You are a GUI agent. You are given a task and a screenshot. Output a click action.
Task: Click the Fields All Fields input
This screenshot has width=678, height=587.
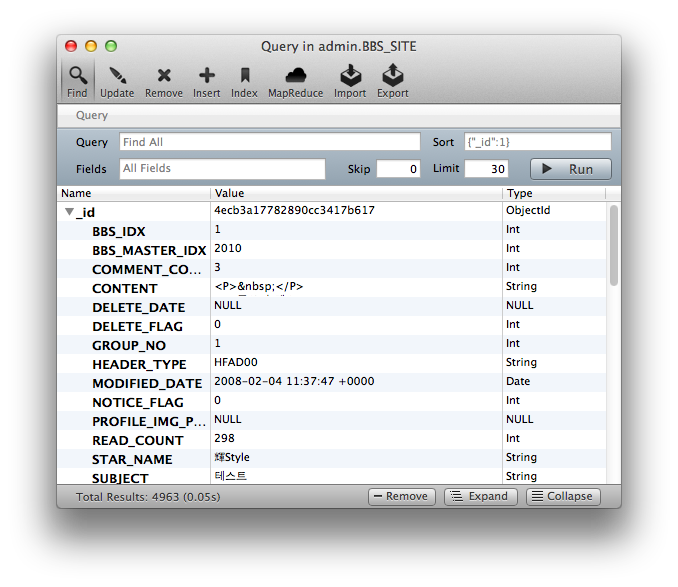(222, 169)
